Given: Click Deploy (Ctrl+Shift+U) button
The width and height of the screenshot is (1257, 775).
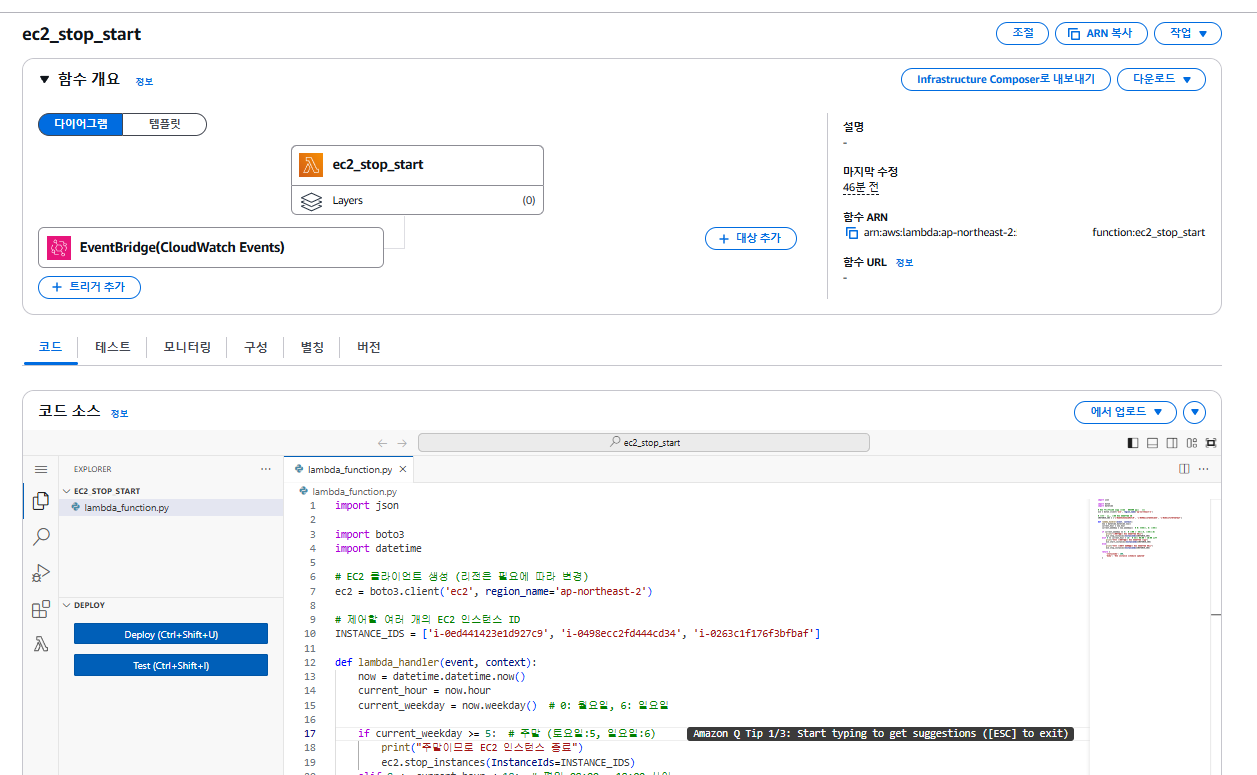Looking at the screenshot, I should pos(171,634).
